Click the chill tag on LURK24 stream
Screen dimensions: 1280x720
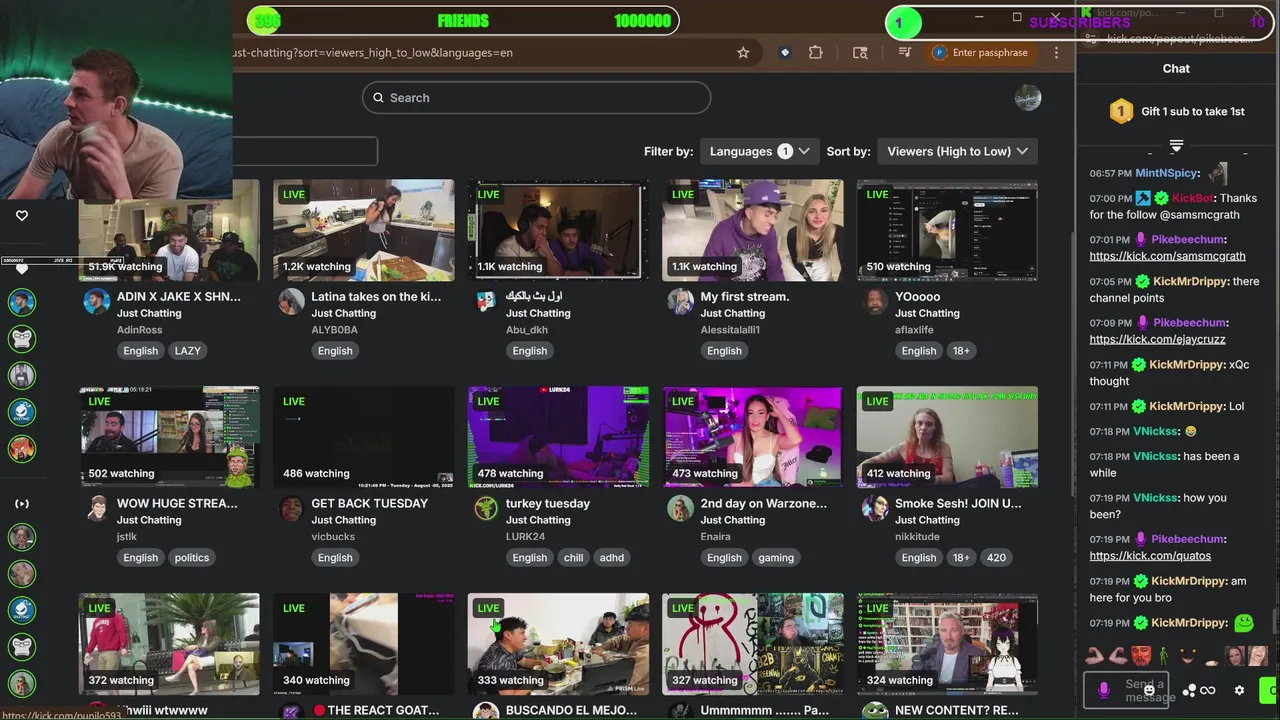point(573,558)
